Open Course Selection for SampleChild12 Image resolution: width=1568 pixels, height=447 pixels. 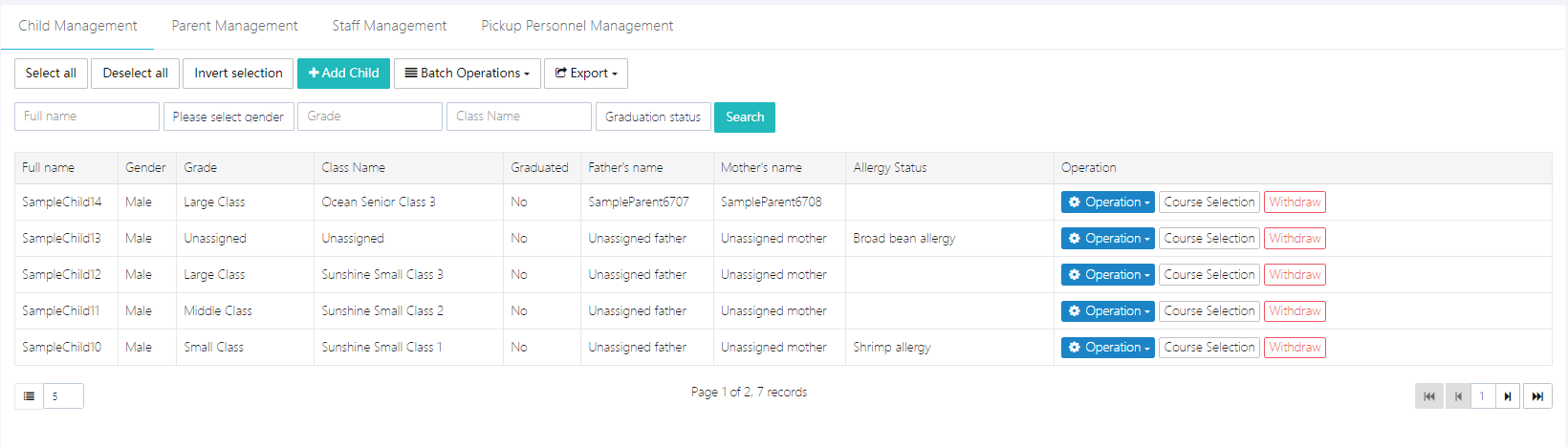coord(1209,275)
